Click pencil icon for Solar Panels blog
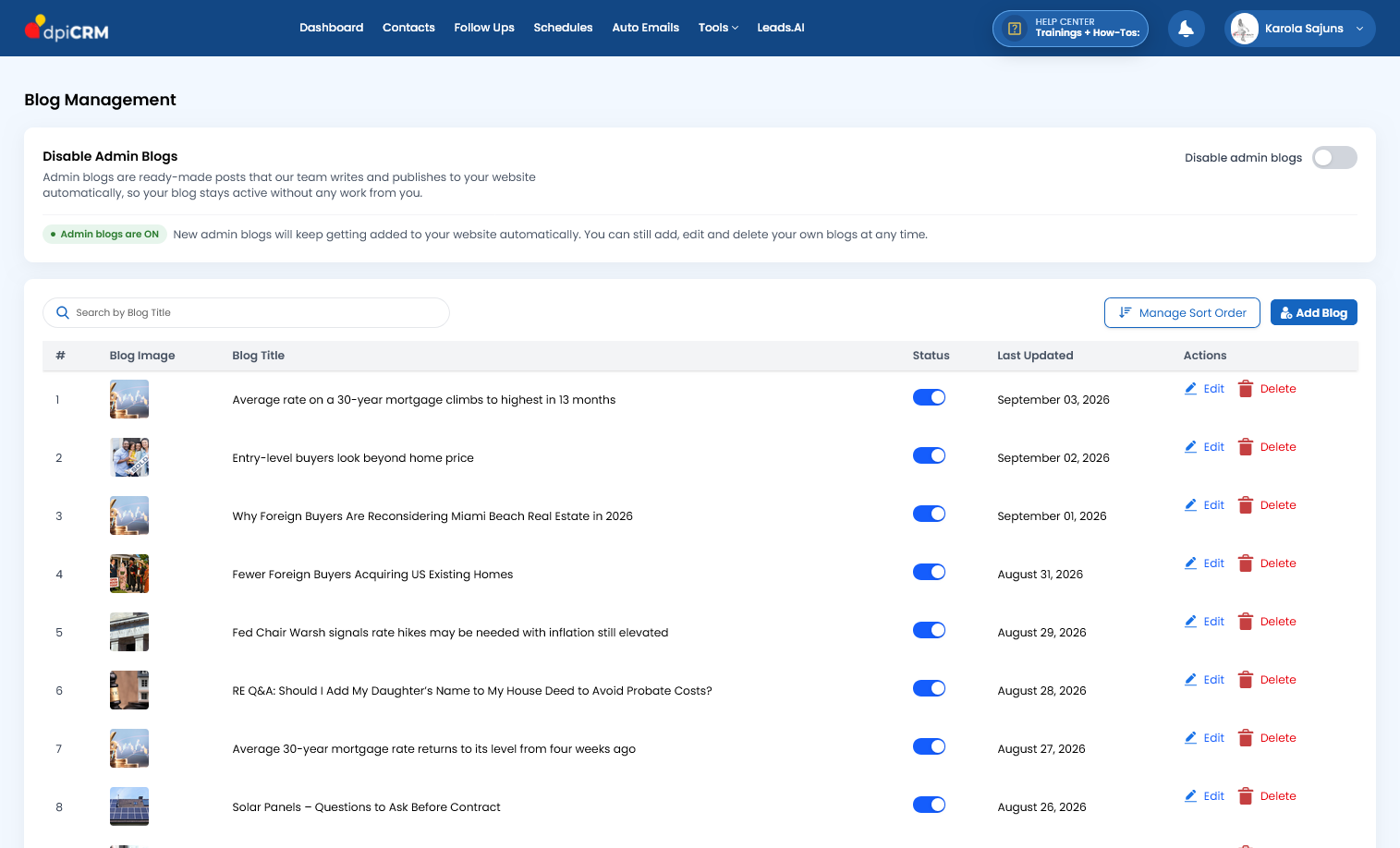Image resolution: width=1400 pixels, height=848 pixels. (1191, 796)
